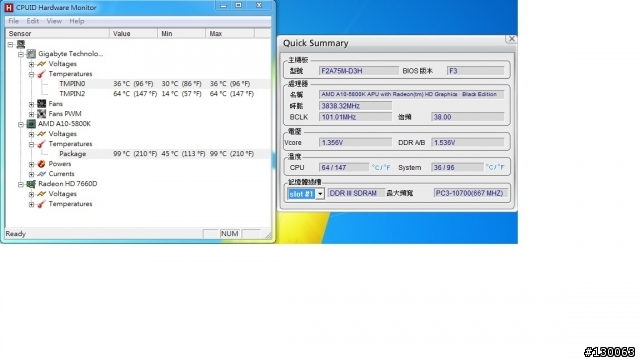Click the Currents icon

click(42, 174)
